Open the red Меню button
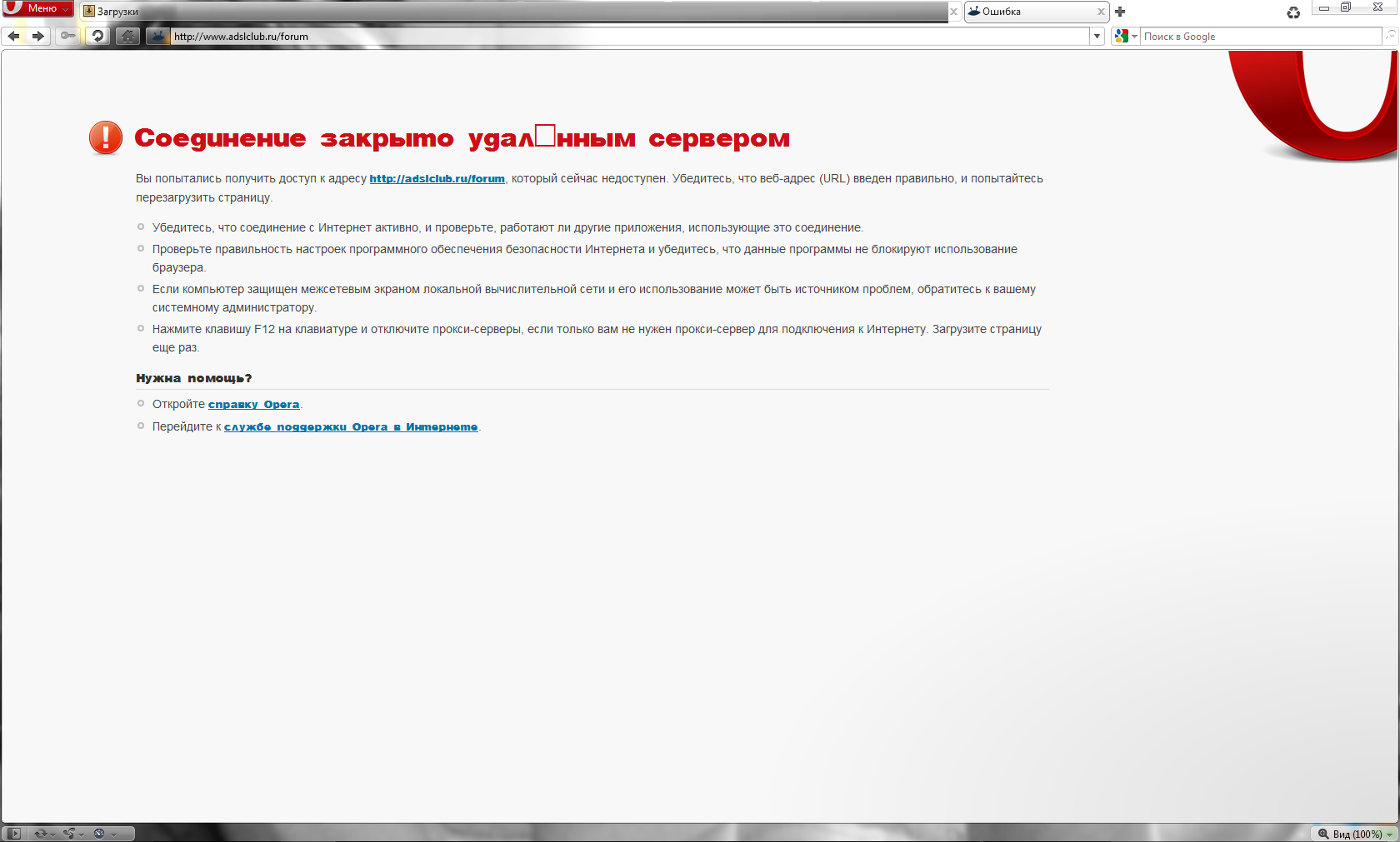The width and height of the screenshot is (1400, 842). pyautogui.click(x=37, y=8)
